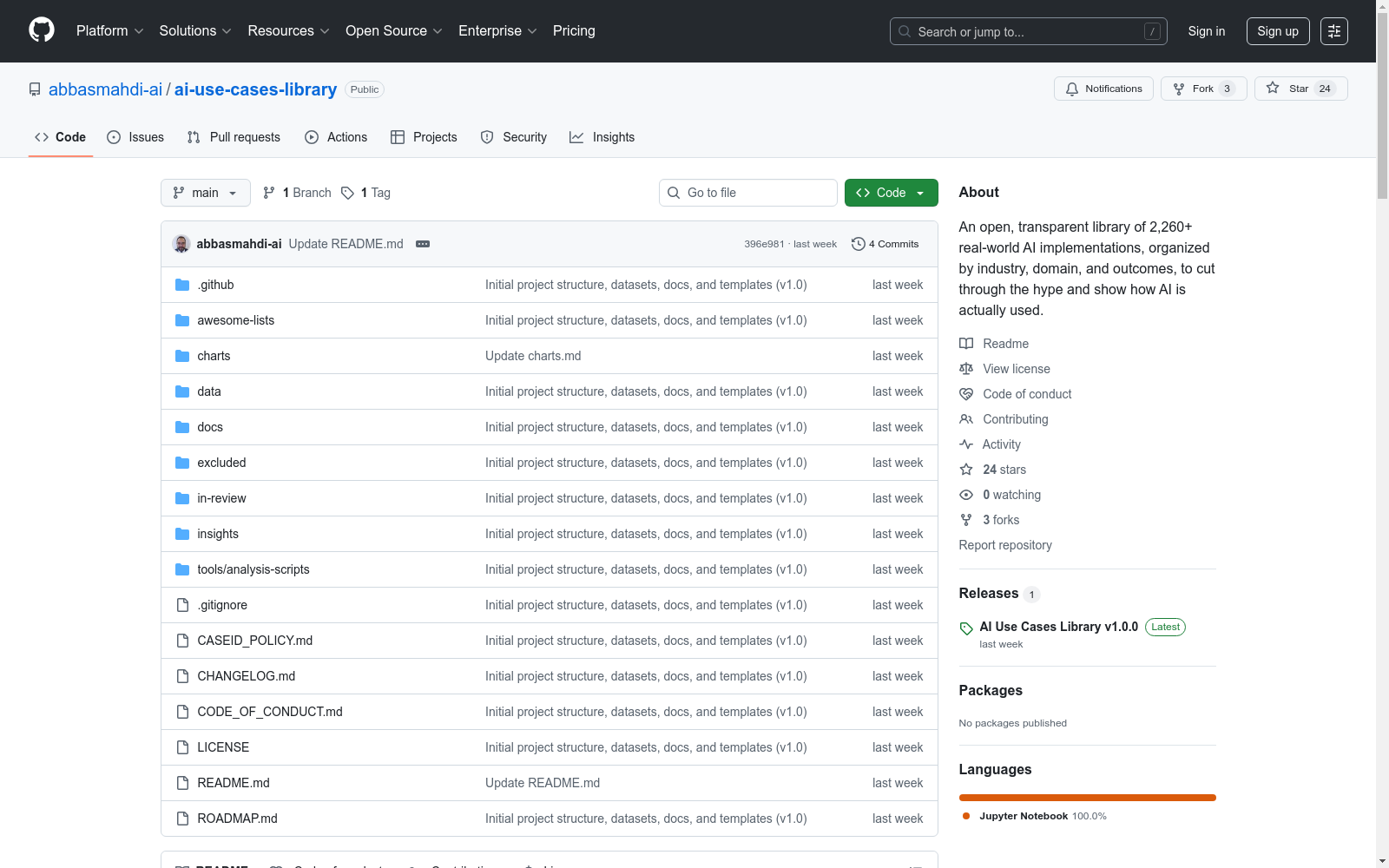The width and height of the screenshot is (1389, 868).
Task: Click the Go to file input
Action: [x=748, y=193]
